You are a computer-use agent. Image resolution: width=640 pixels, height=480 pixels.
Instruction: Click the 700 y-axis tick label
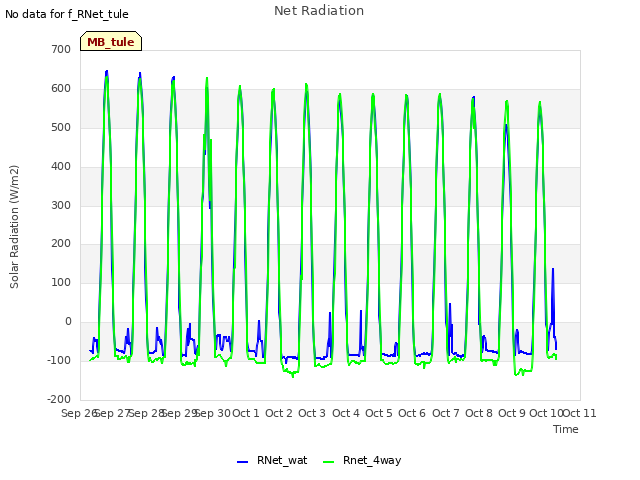coord(61,49)
